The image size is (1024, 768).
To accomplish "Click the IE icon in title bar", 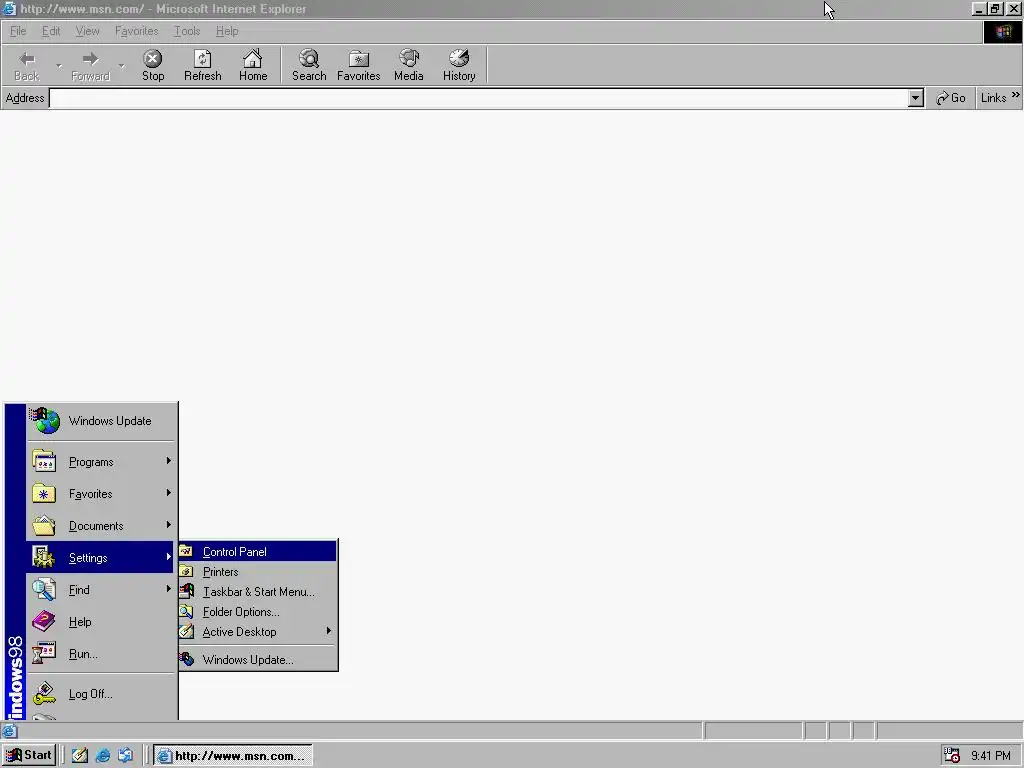I will click(9, 8).
